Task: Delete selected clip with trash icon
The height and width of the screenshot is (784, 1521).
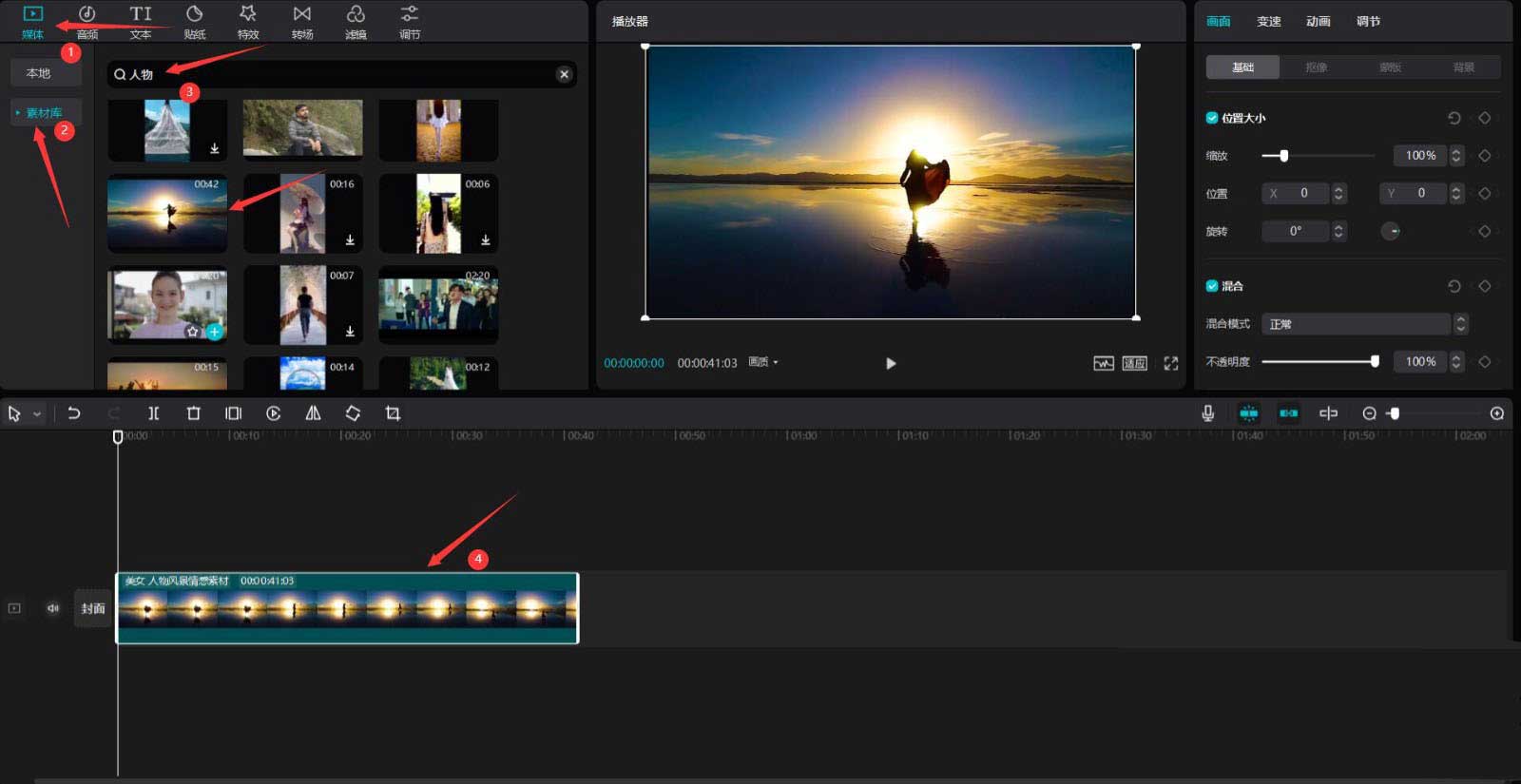Action: click(194, 413)
